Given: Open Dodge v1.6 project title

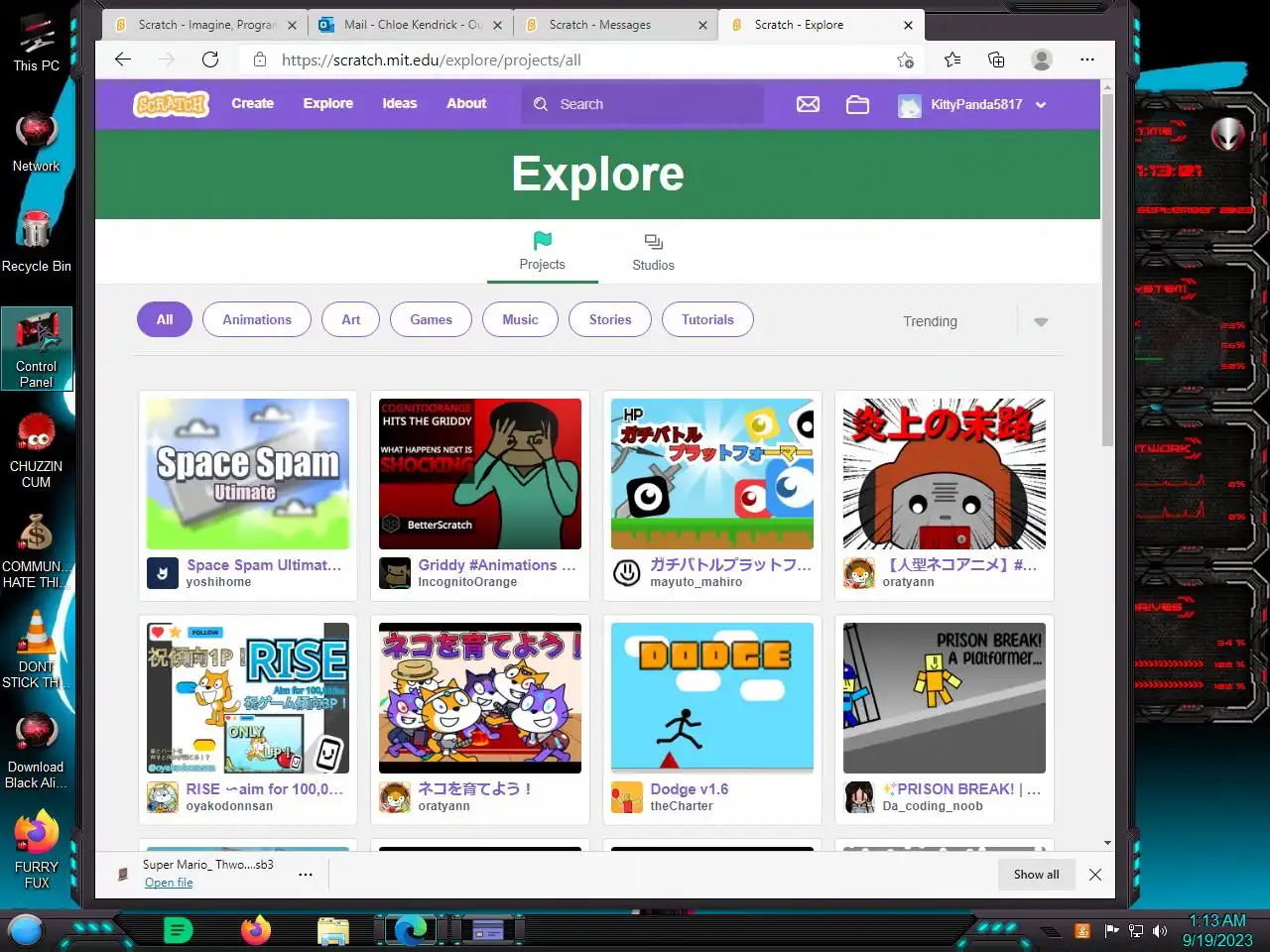Looking at the screenshot, I should point(690,789).
